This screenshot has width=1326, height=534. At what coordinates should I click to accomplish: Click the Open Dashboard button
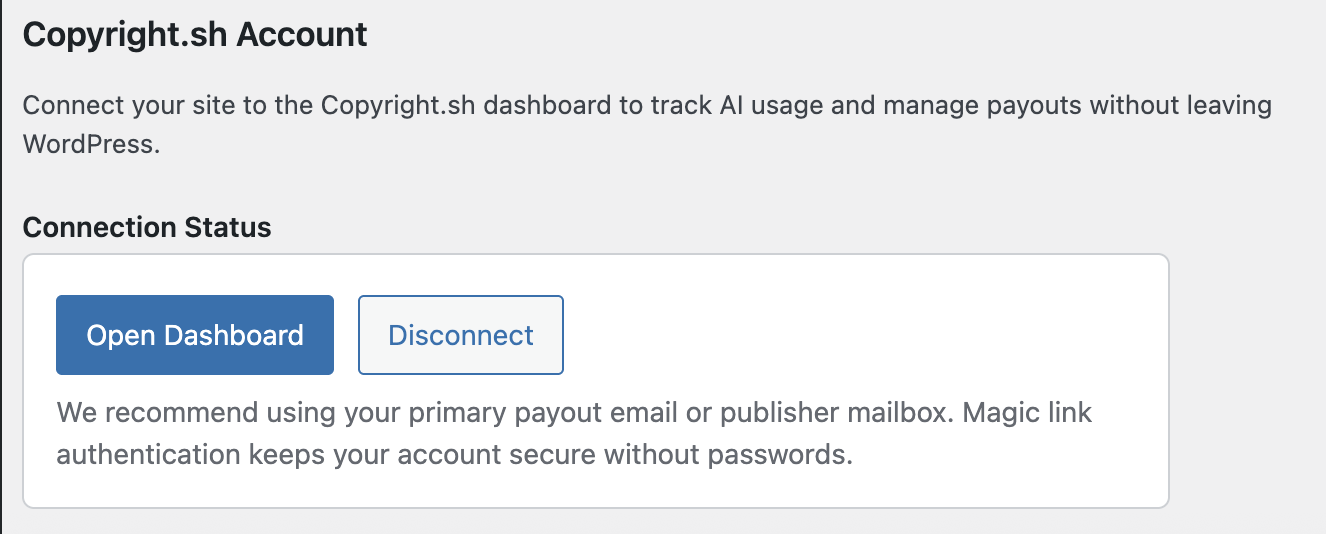195,335
